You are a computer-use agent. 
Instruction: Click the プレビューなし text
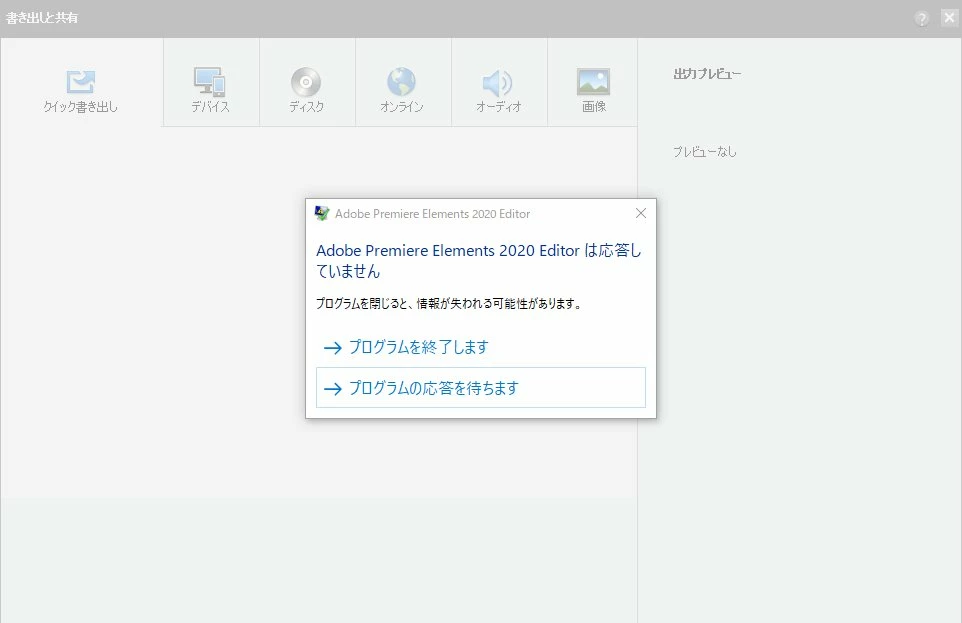pos(704,152)
